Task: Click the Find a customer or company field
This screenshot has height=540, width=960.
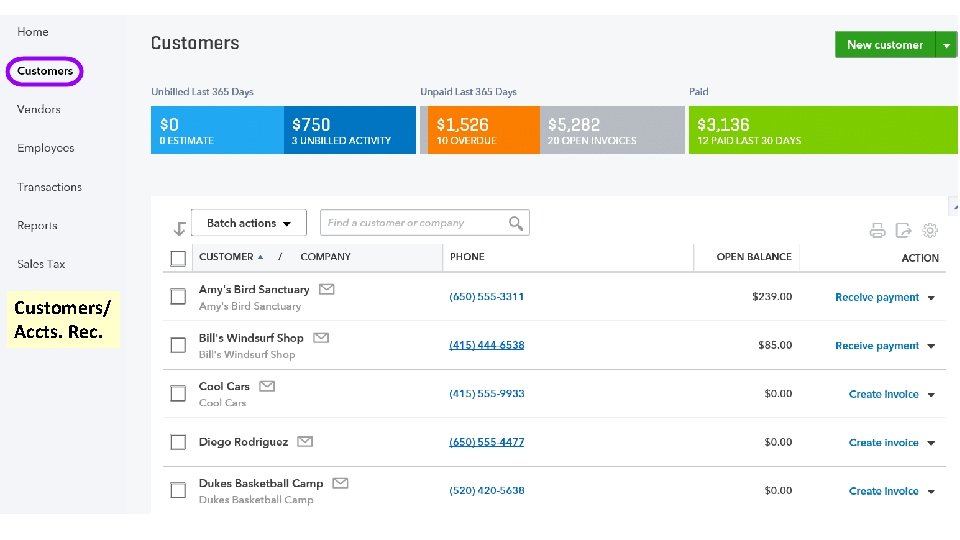Action: (x=415, y=223)
